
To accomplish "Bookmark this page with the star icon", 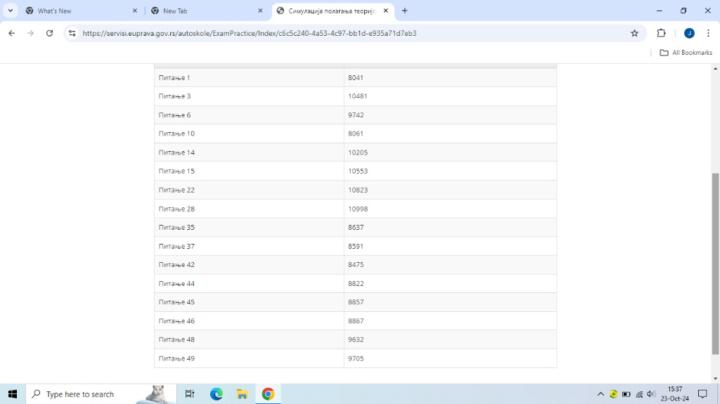I will [x=634, y=33].
